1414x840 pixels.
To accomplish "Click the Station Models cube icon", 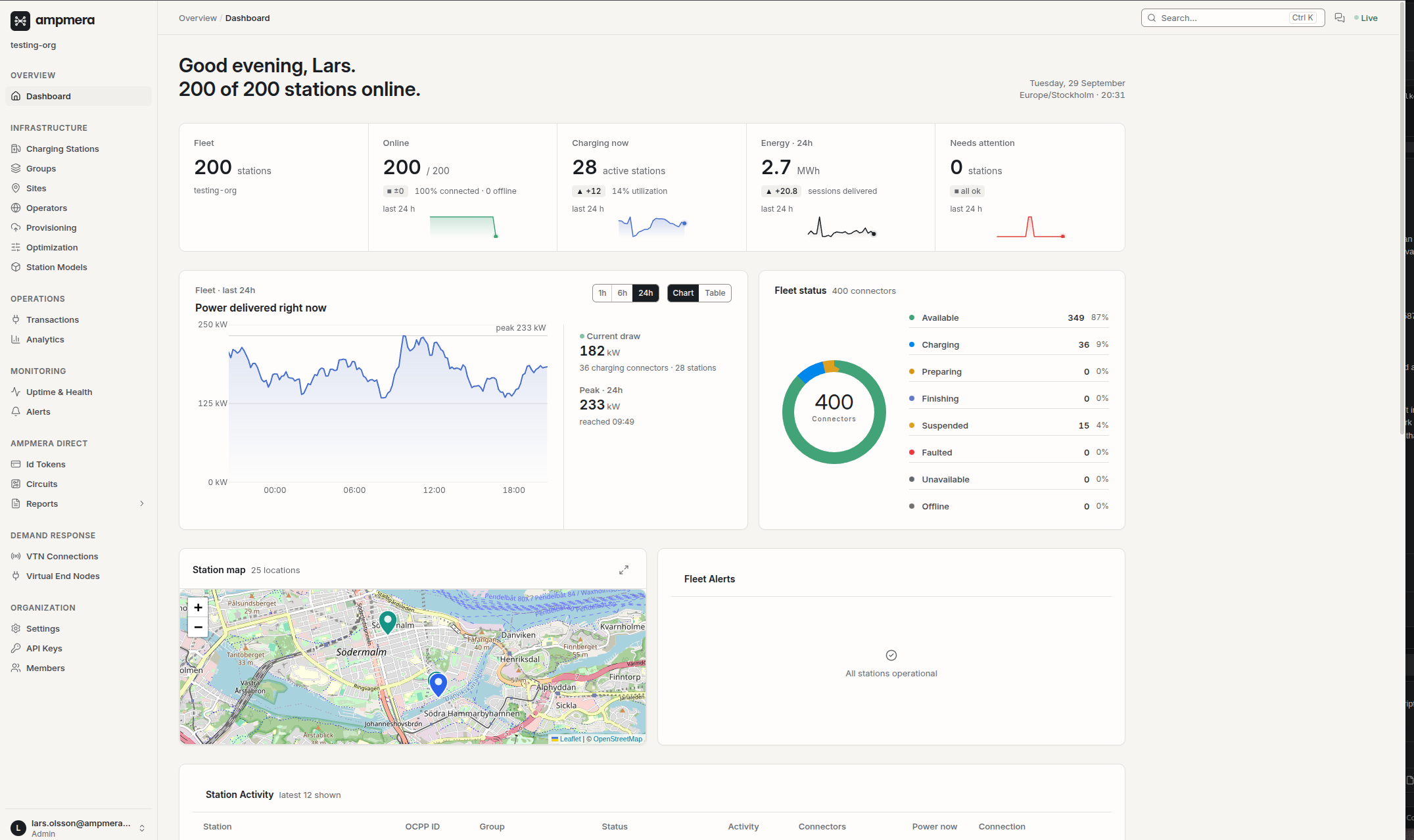I will [16, 268].
